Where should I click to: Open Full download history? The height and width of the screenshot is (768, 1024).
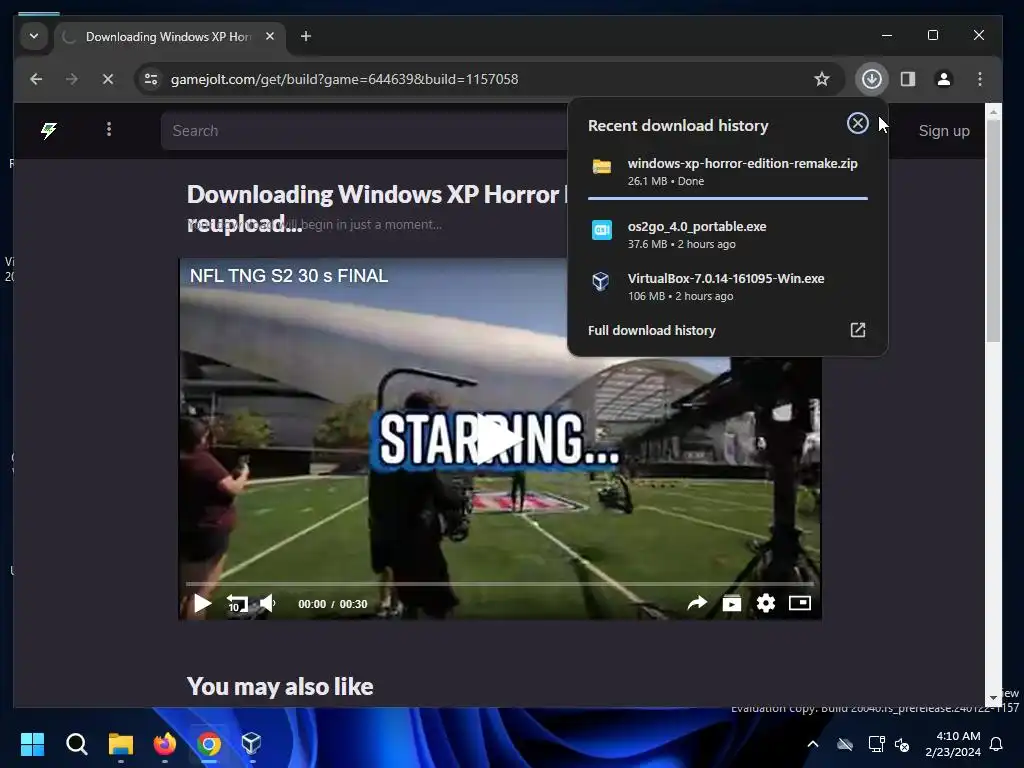coord(728,330)
